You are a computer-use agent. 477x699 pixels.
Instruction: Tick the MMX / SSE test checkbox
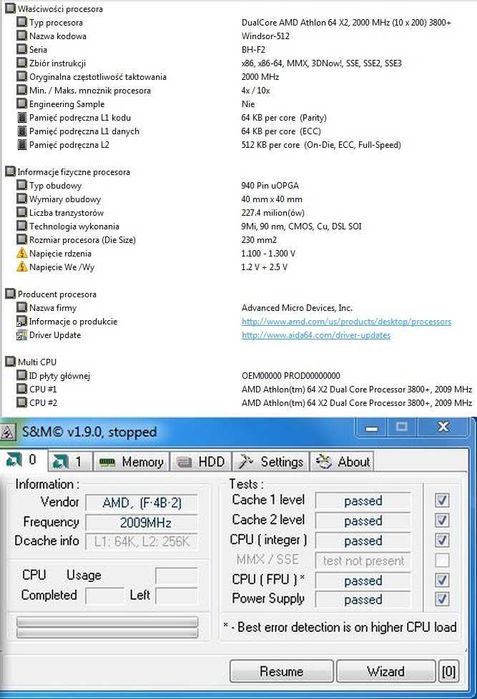pos(442,560)
